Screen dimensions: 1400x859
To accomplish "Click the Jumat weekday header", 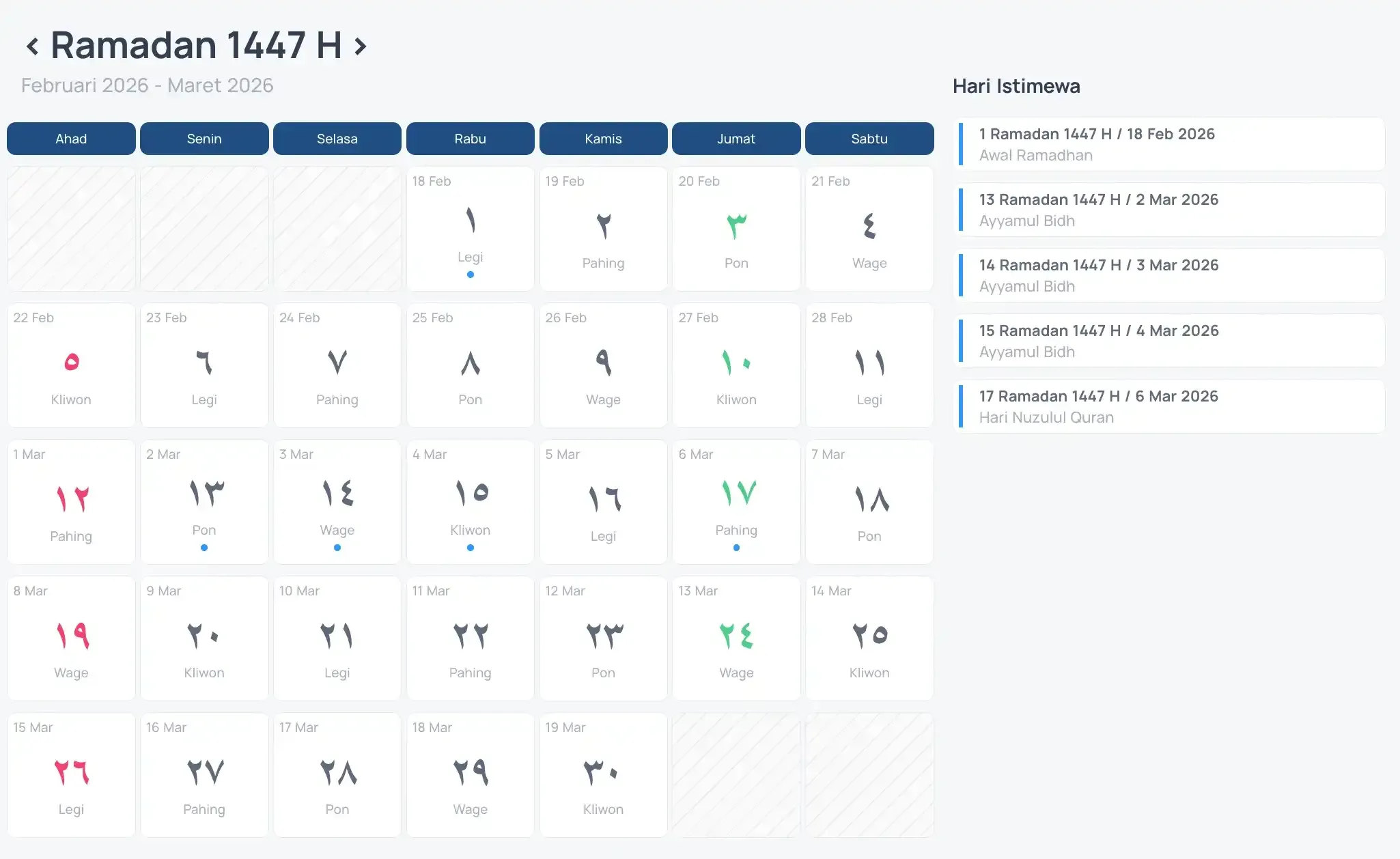I will (x=736, y=139).
